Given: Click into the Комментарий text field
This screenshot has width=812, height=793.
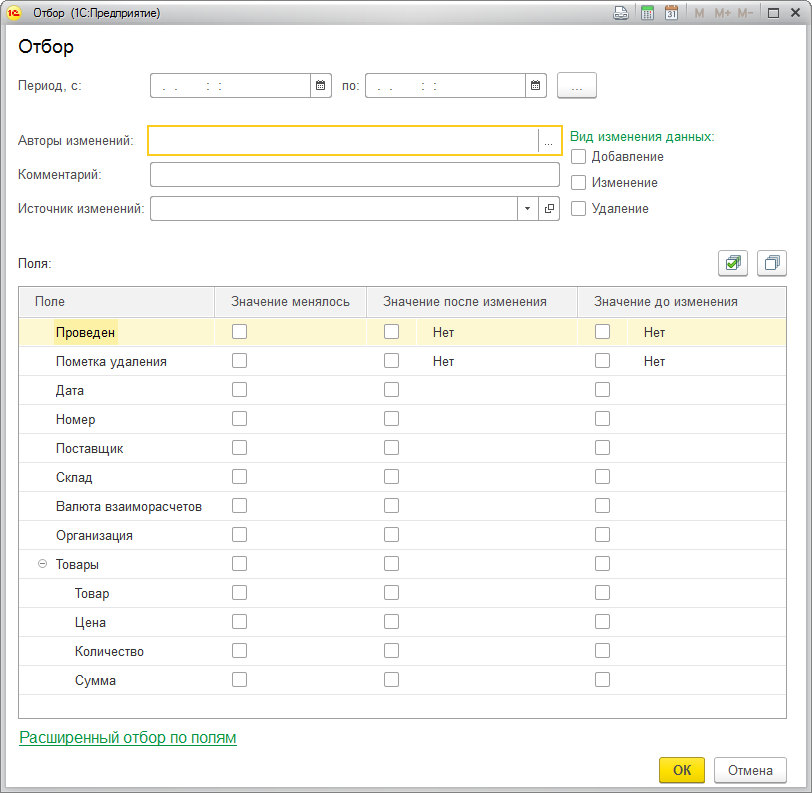Looking at the screenshot, I should click(x=354, y=175).
